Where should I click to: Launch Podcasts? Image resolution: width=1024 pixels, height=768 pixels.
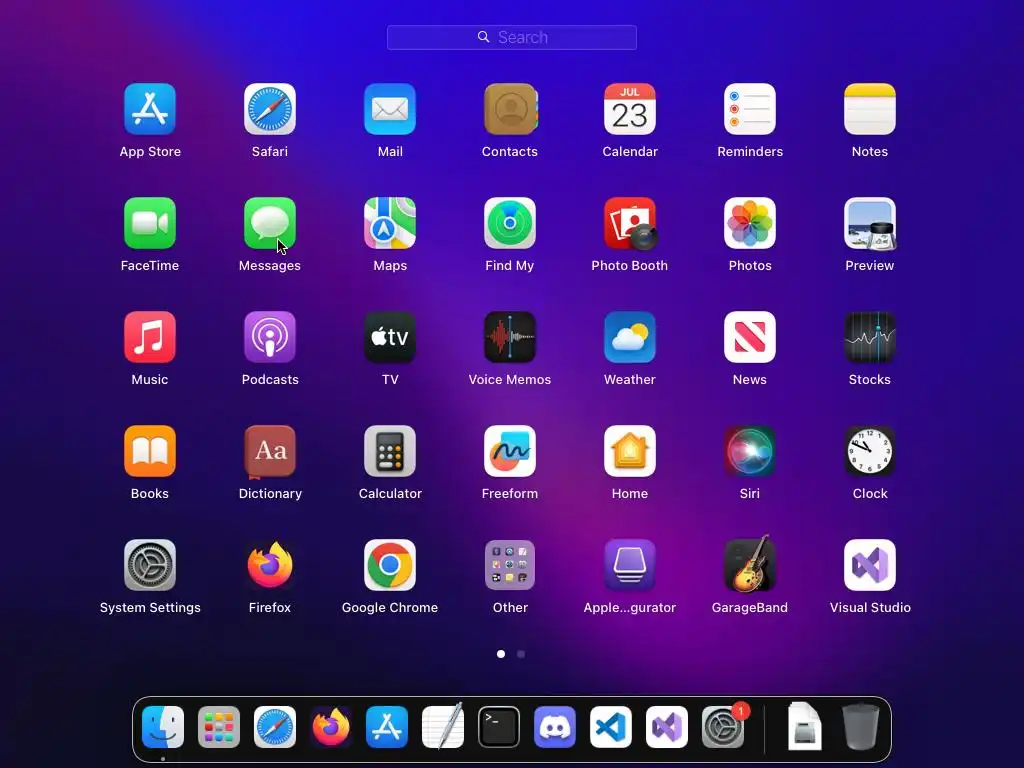270,337
